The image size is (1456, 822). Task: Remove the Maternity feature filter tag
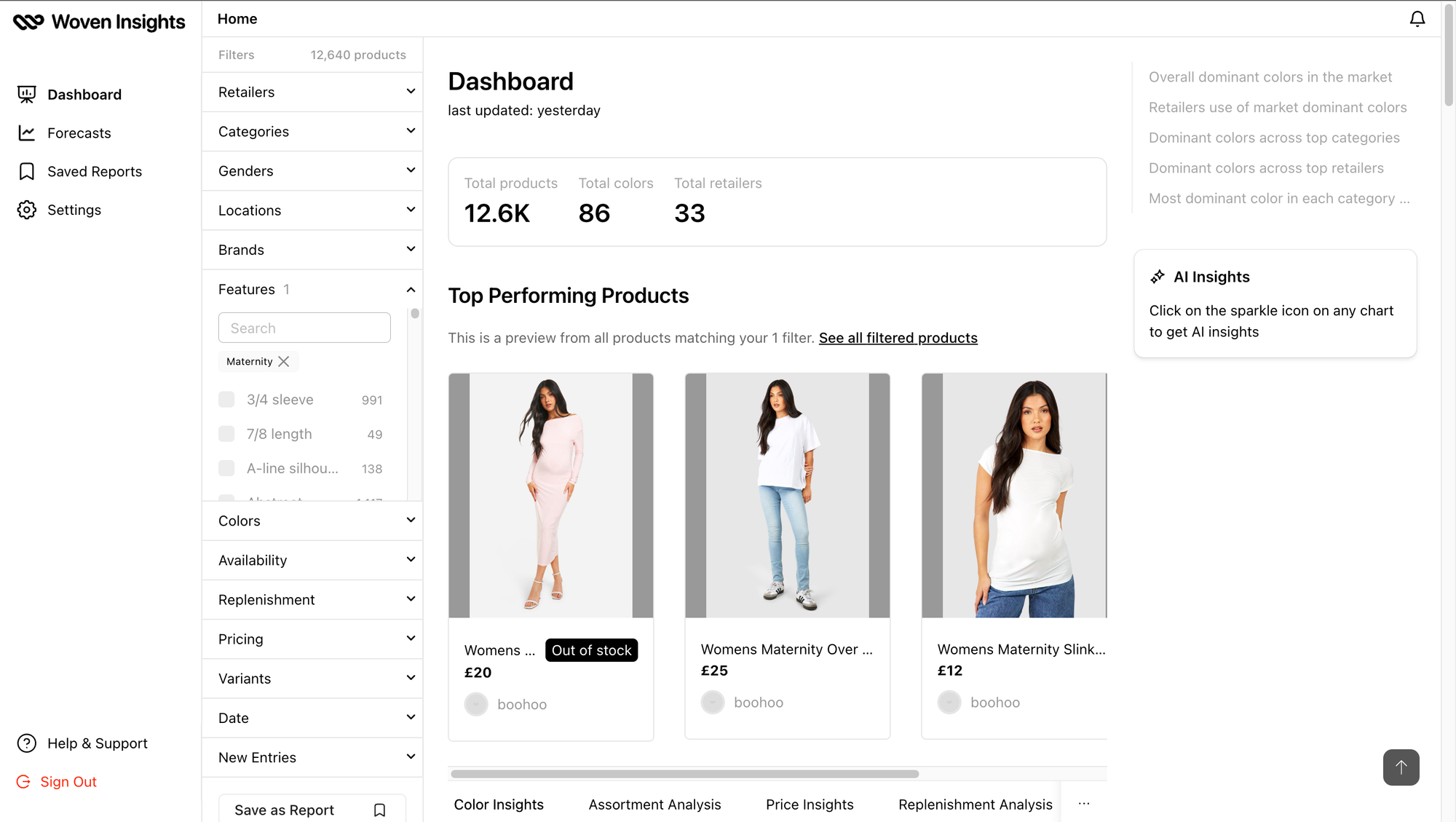click(x=283, y=361)
